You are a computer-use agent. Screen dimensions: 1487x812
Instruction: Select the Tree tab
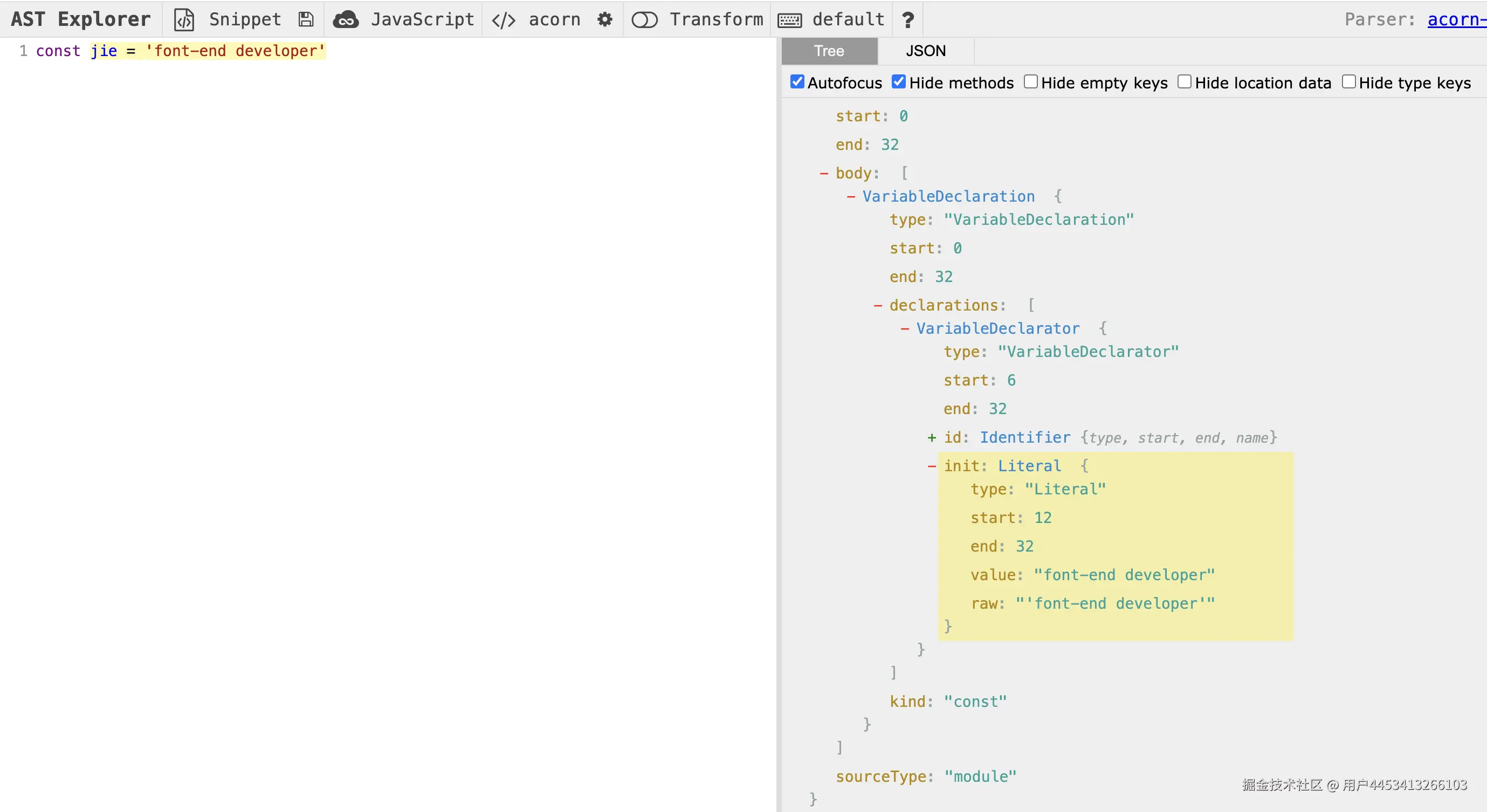(x=829, y=51)
